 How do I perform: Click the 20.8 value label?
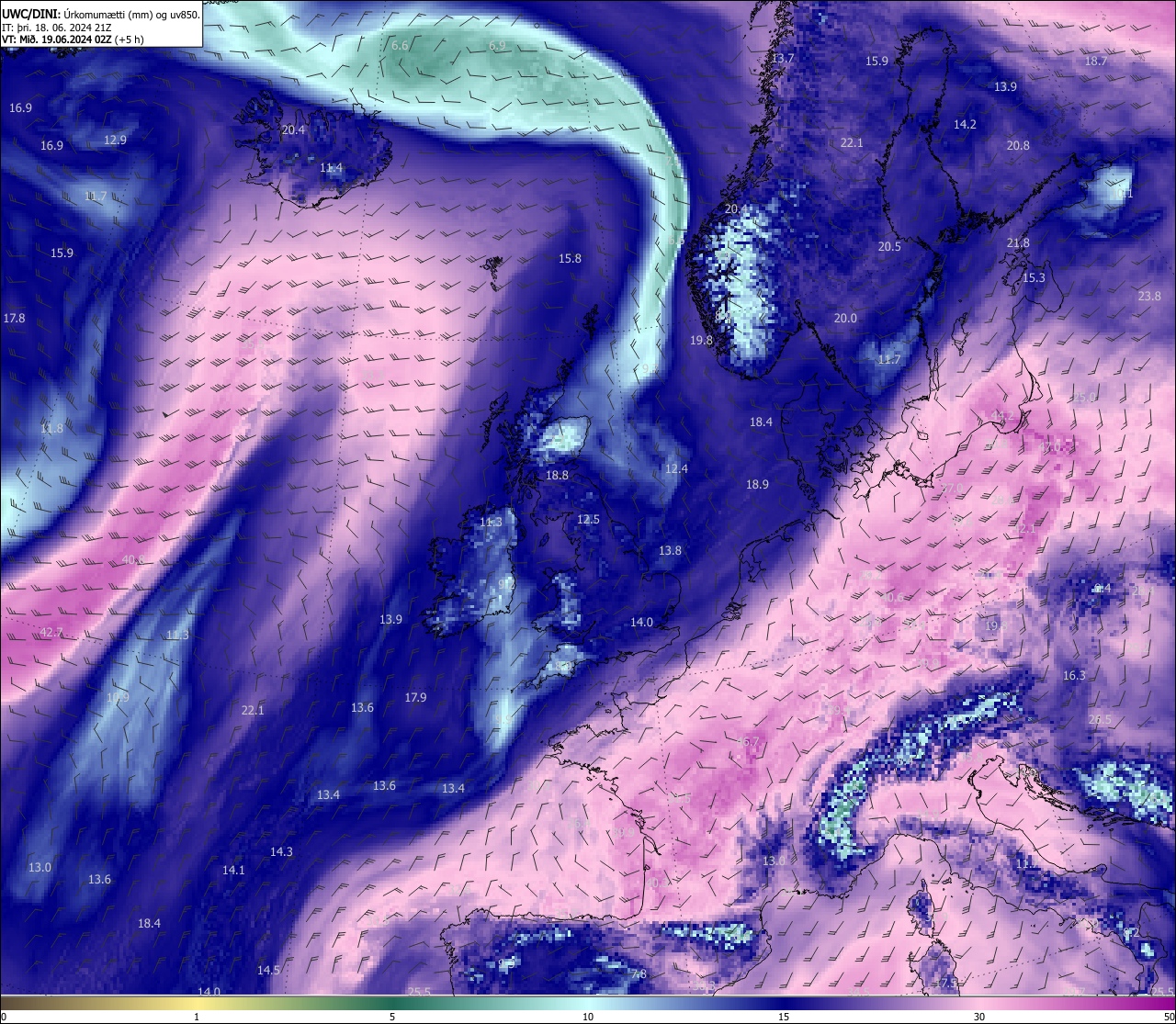pyautogui.click(x=1018, y=146)
